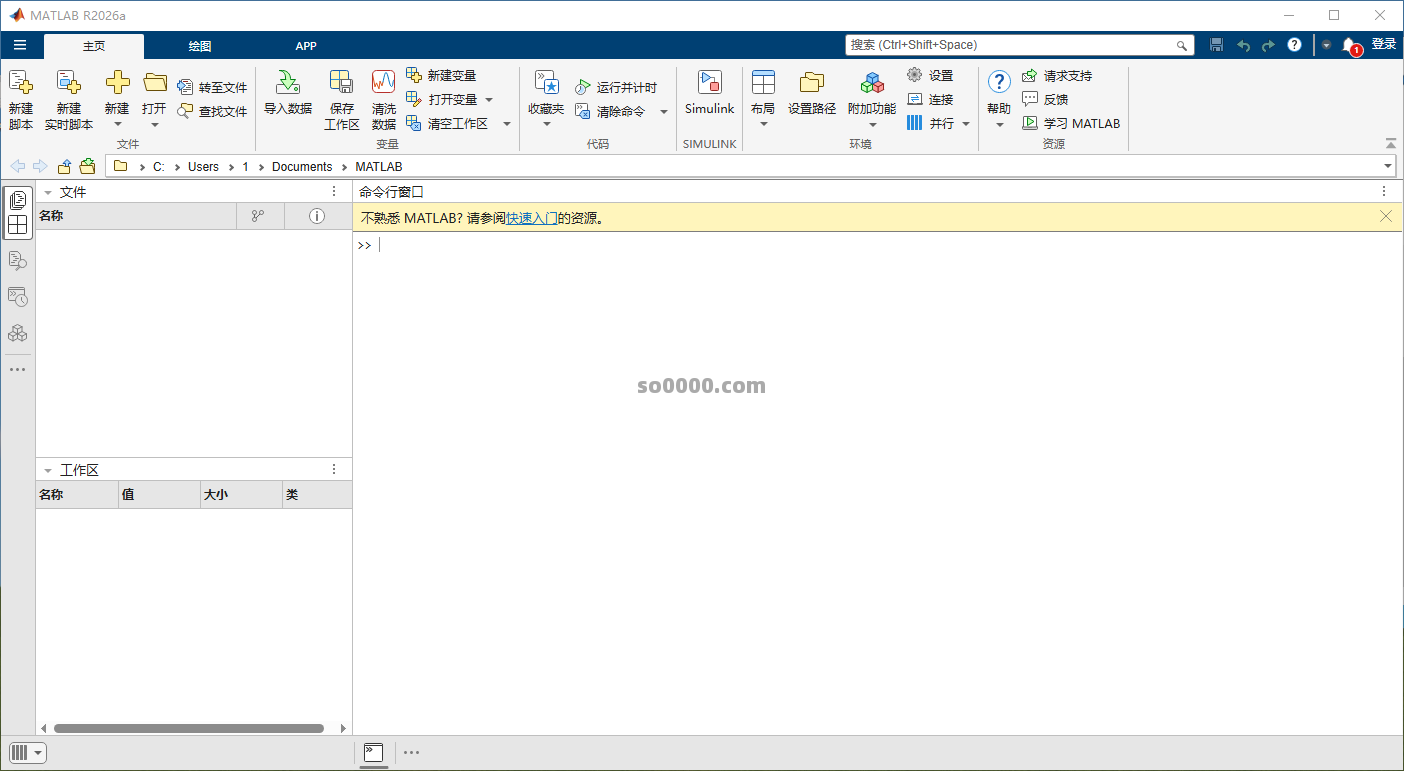Viewport: 1404px width, 771px height.
Task: Click the 反馈 feedback icon
Action: pos(1030,100)
